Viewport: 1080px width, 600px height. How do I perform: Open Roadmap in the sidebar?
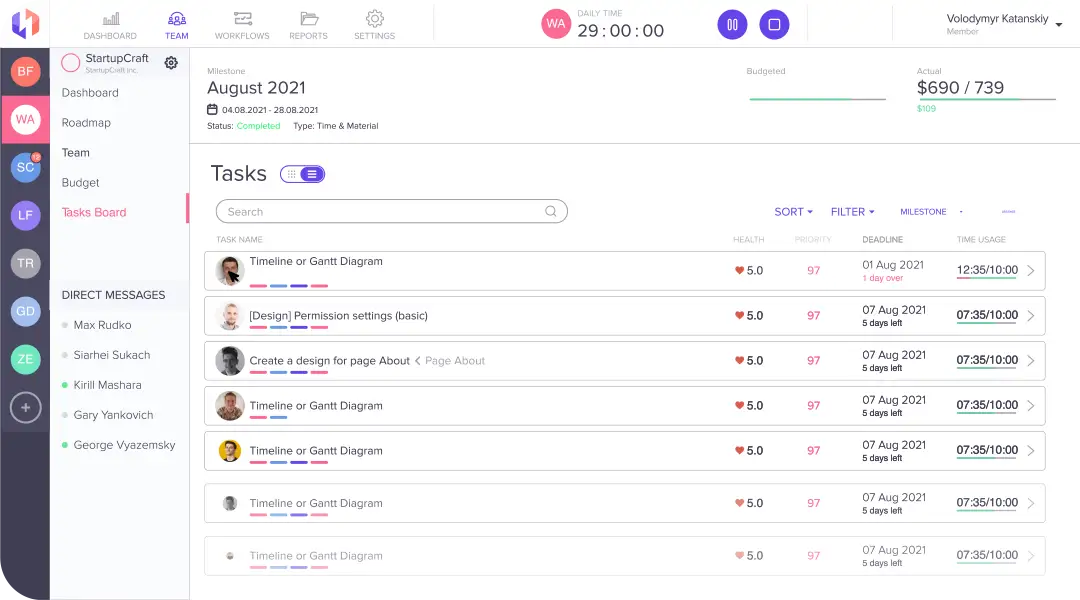[86, 123]
